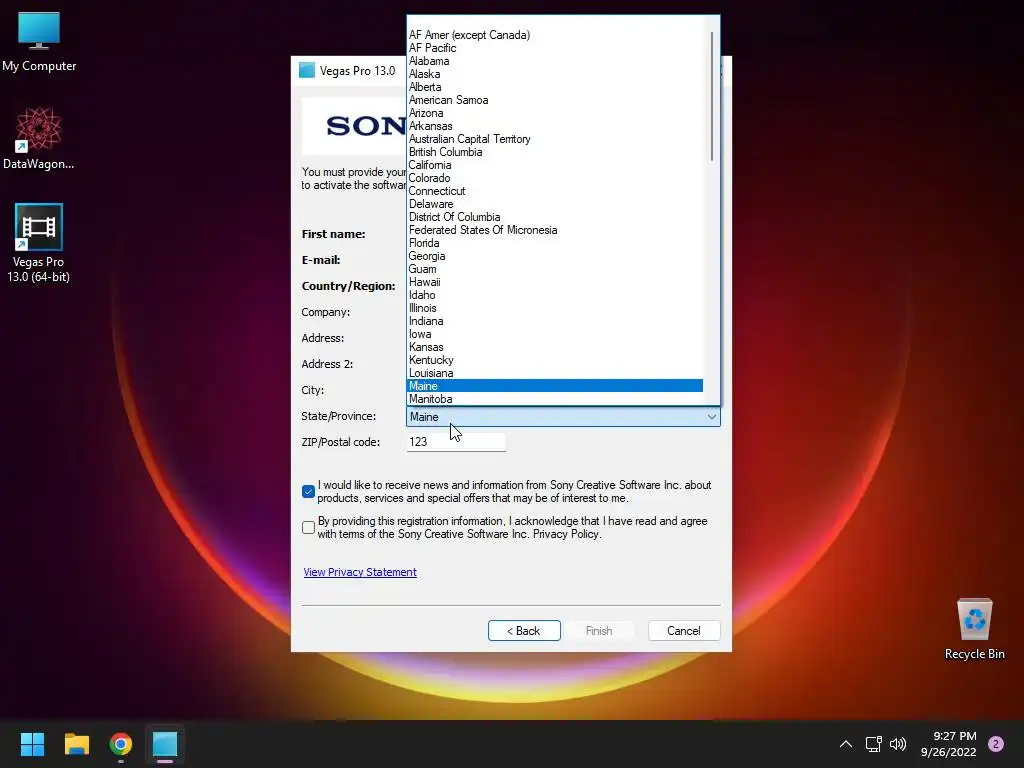Choose Alaska in the state list
Viewport: 1024px width, 768px height.
click(554, 74)
